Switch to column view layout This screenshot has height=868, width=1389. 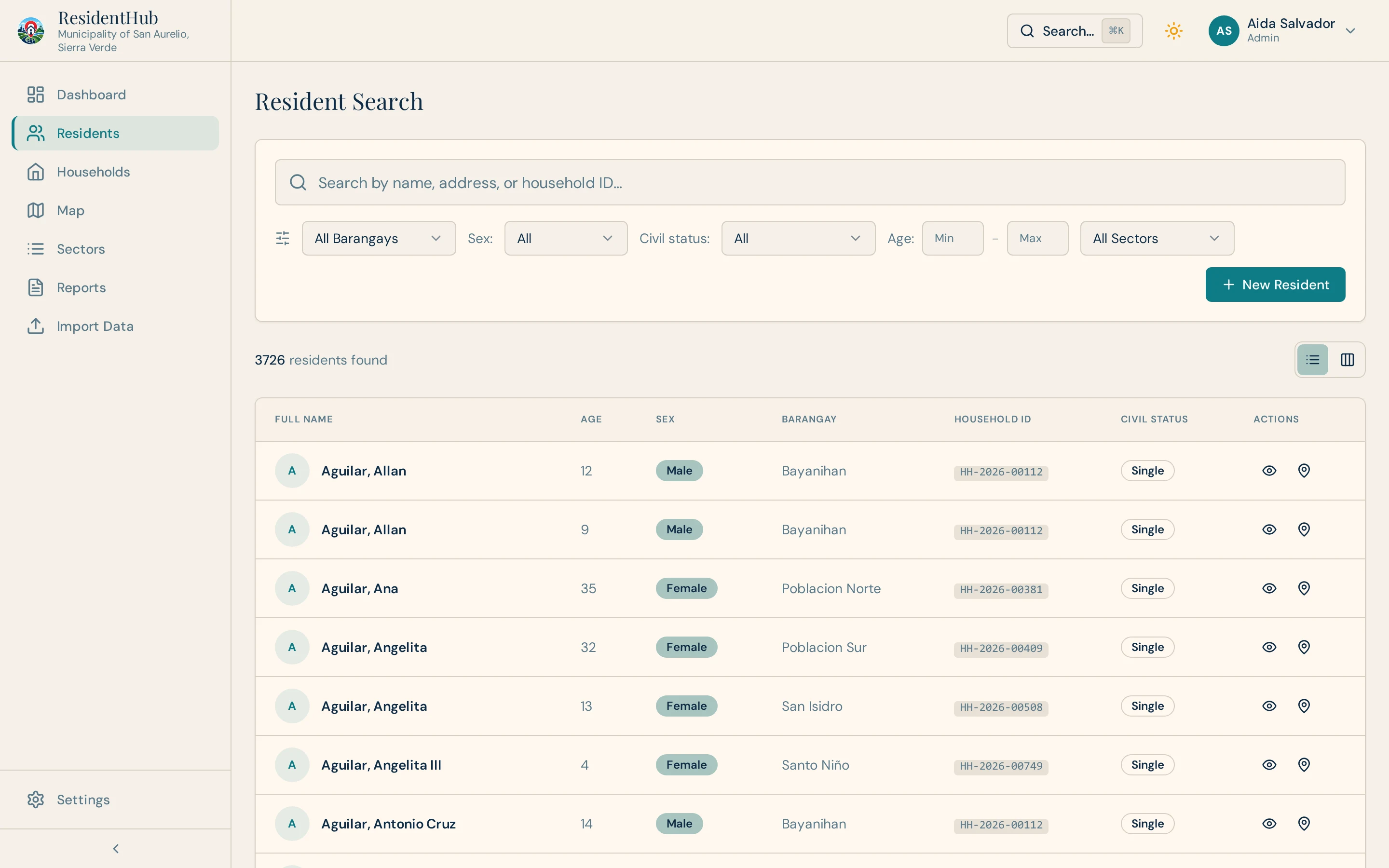1347,360
